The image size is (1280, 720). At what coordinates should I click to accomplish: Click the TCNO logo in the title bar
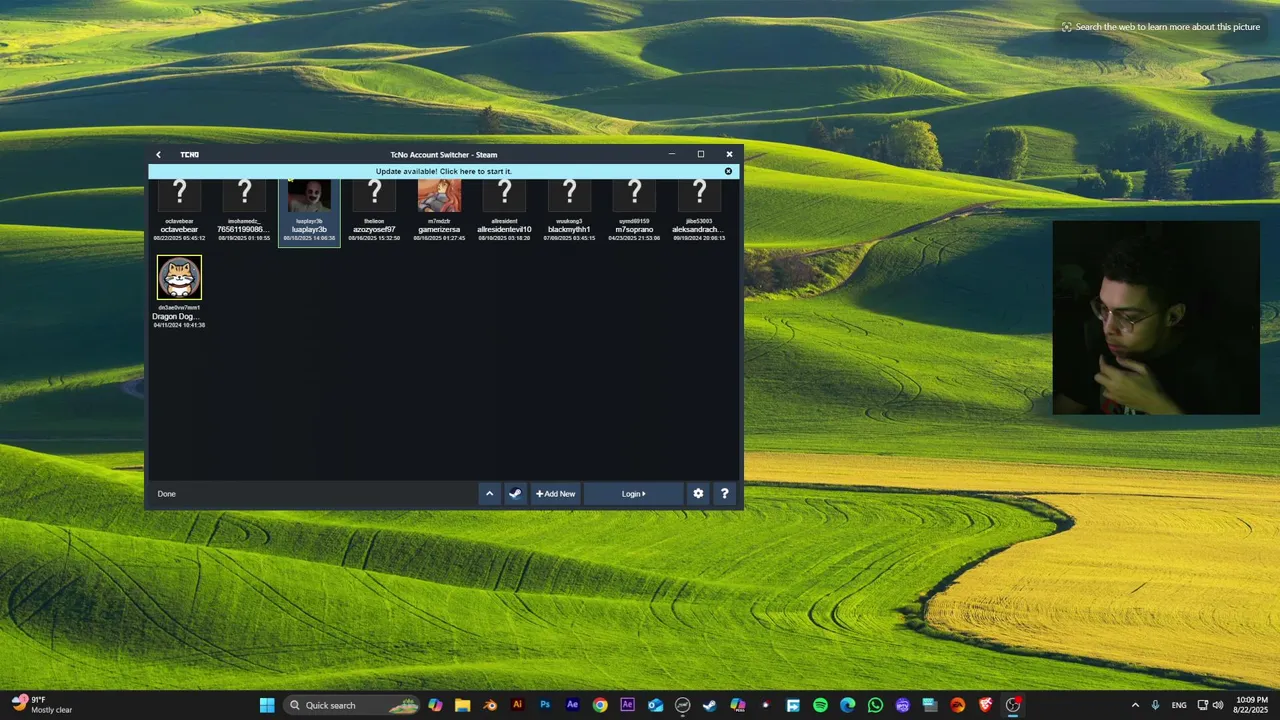[190, 155]
